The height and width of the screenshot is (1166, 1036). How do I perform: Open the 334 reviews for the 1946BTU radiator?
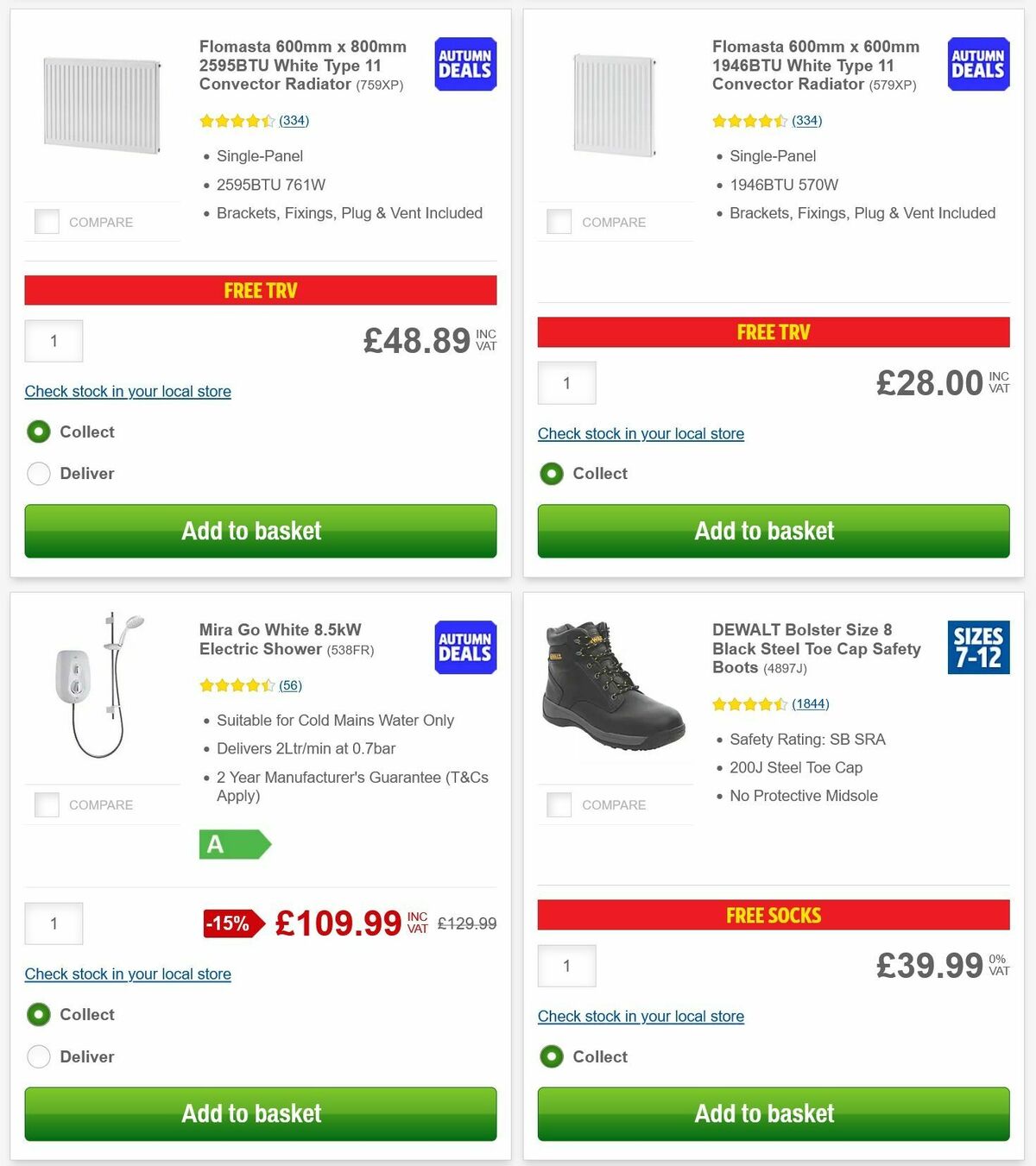[x=805, y=120]
